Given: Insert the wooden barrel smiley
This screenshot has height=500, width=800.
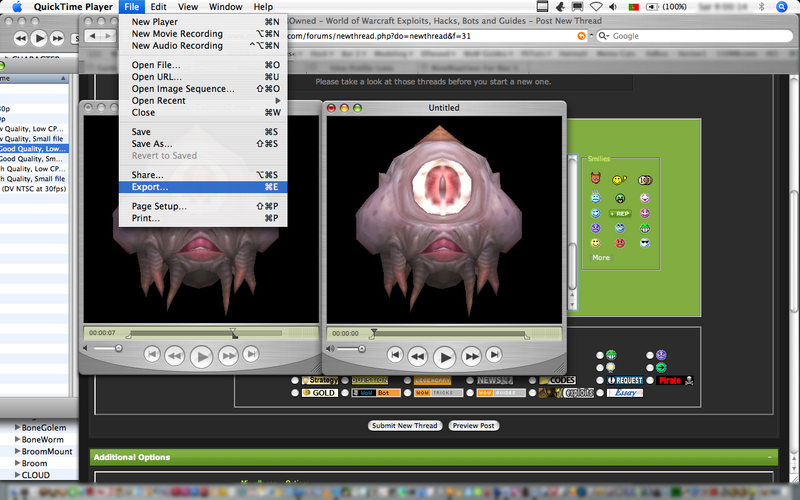Looking at the screenshot, I should click(x=645, y=180).
